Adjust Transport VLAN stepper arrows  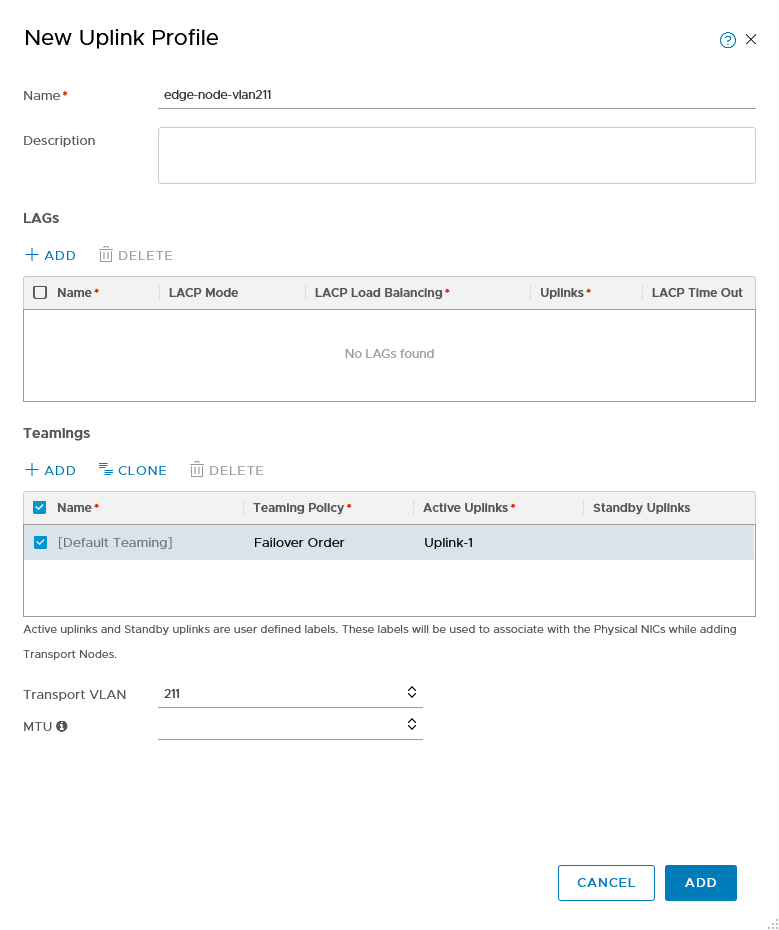(x=412, y=692)
